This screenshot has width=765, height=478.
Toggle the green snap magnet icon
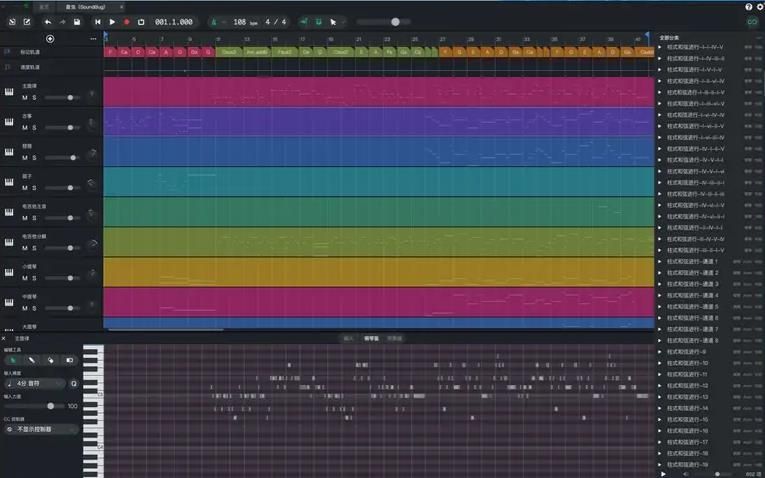[x=319, y=22]
